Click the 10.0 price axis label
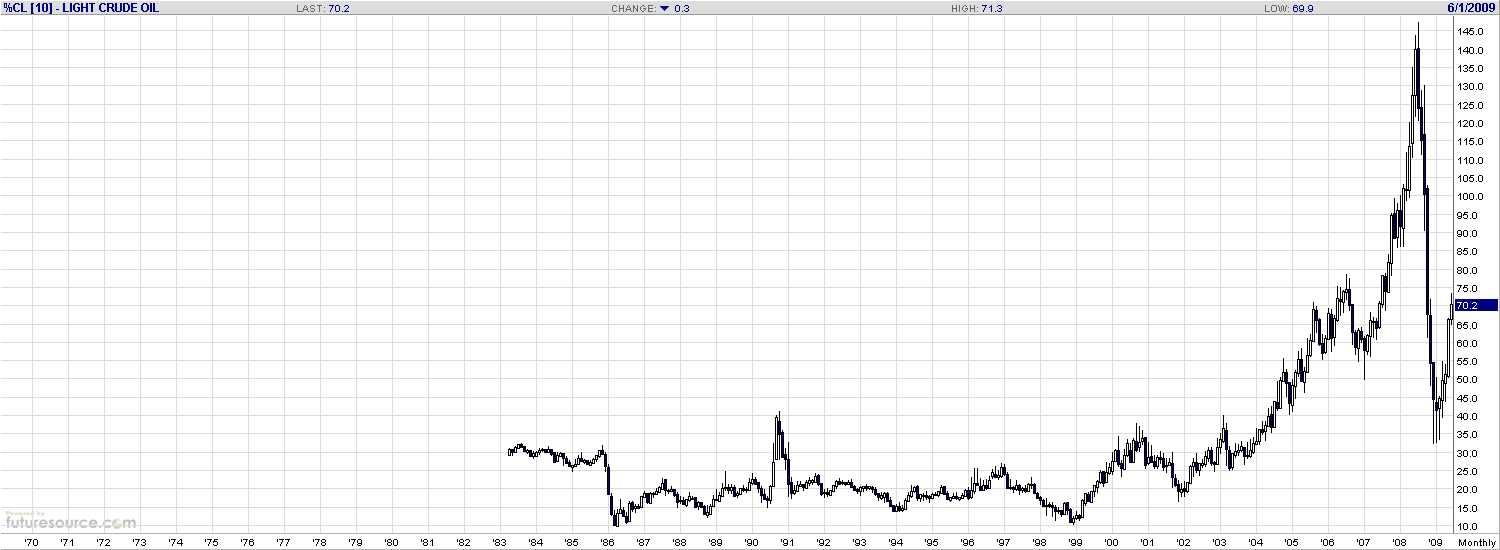Image resolution: width=1500 pixels, height=550 pixels. click(1467, 527)
